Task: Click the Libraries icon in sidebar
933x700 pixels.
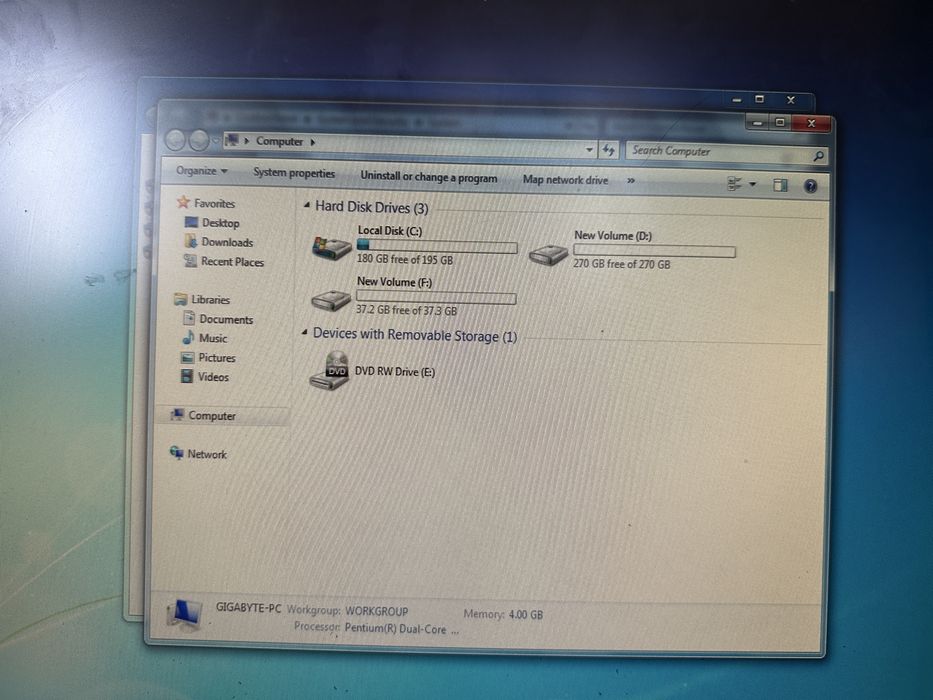Action: point(181,299)
